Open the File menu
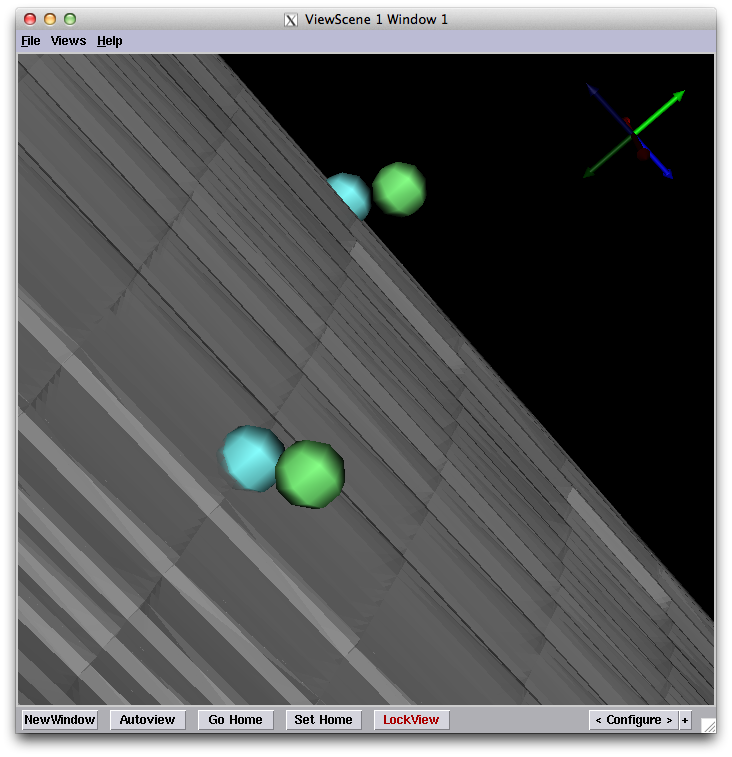The image size is (732, 757). pyautogui.click(x=30, y=41)
